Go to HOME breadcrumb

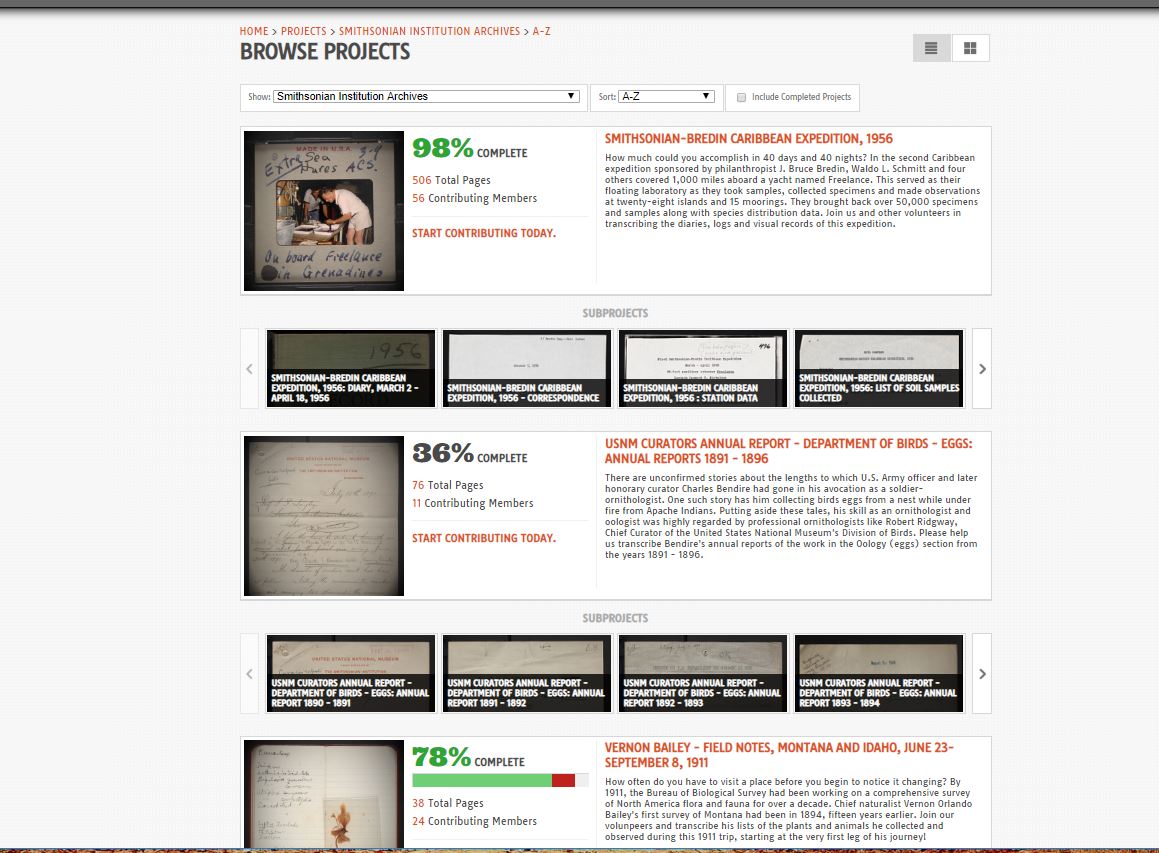tap(254, 31)
